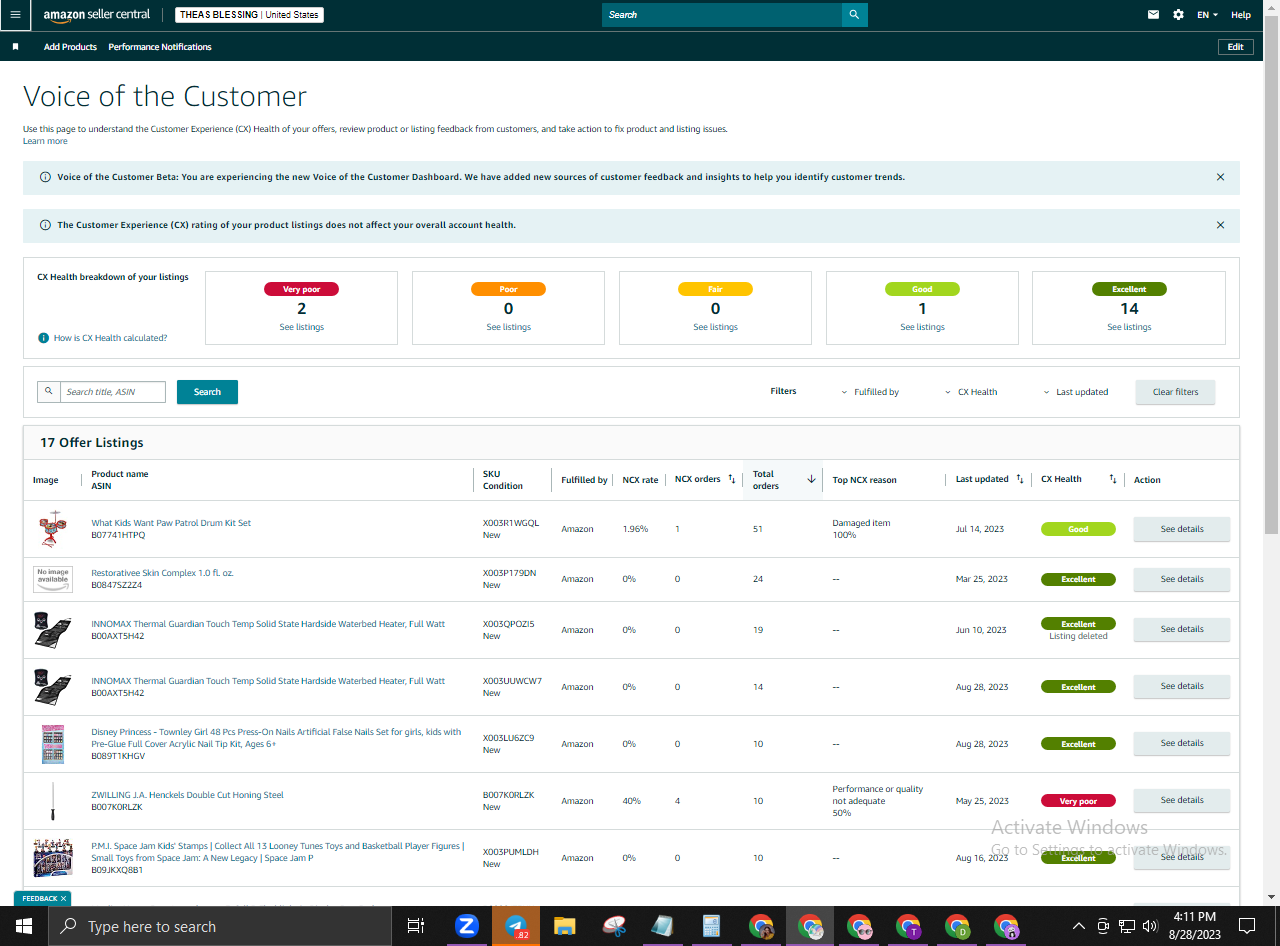Expand the Fulfilled by filter
This screenshot has height=946, width=1280.
870,392
